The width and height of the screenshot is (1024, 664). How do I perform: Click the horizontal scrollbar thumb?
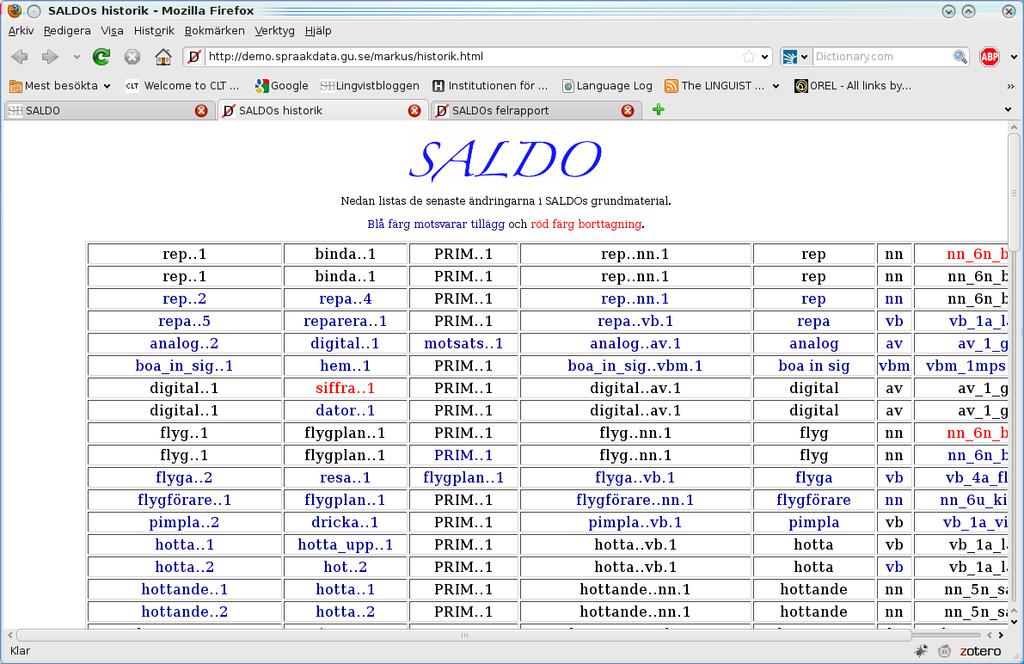(x=464, y=635)
